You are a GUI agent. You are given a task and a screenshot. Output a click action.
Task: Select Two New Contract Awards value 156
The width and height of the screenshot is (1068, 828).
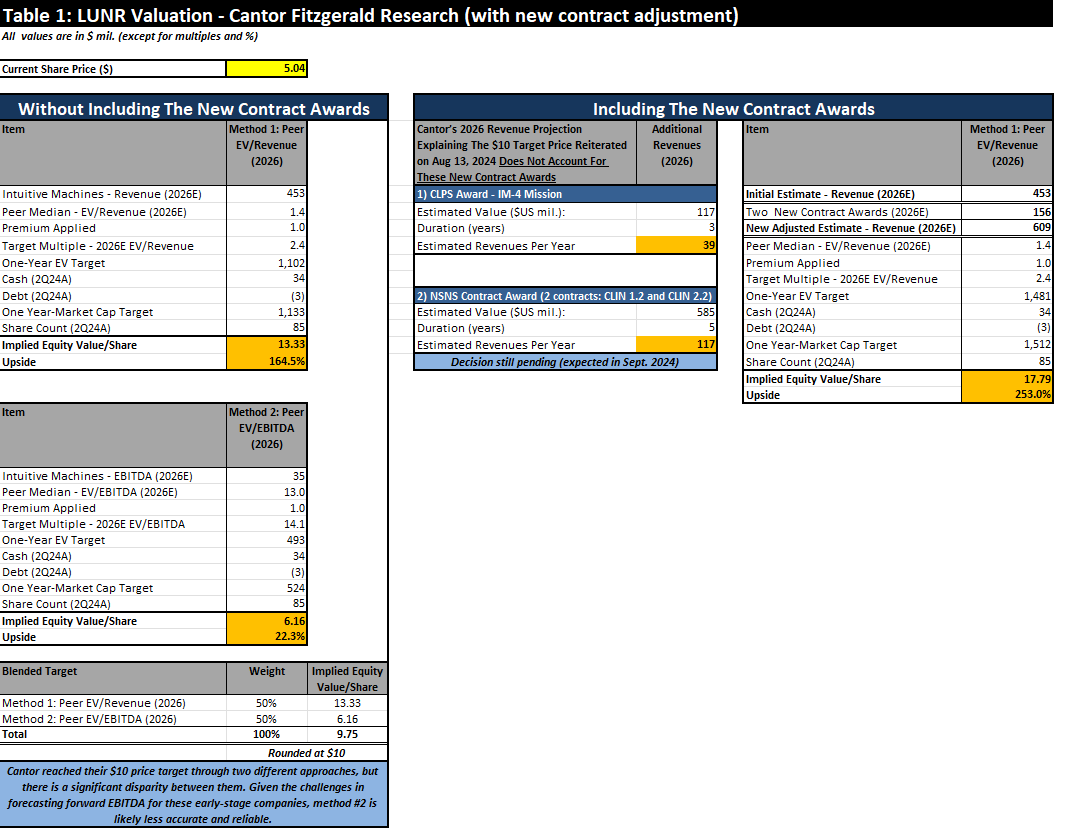tap(1007, 212)
